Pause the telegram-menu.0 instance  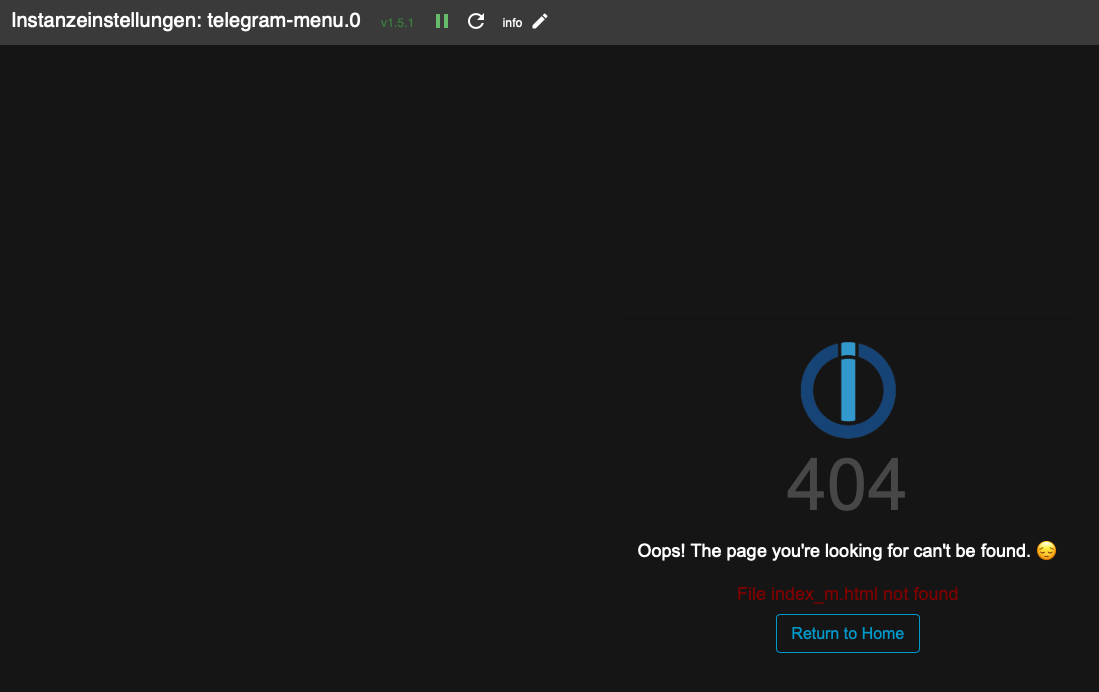tap(442, 22)
